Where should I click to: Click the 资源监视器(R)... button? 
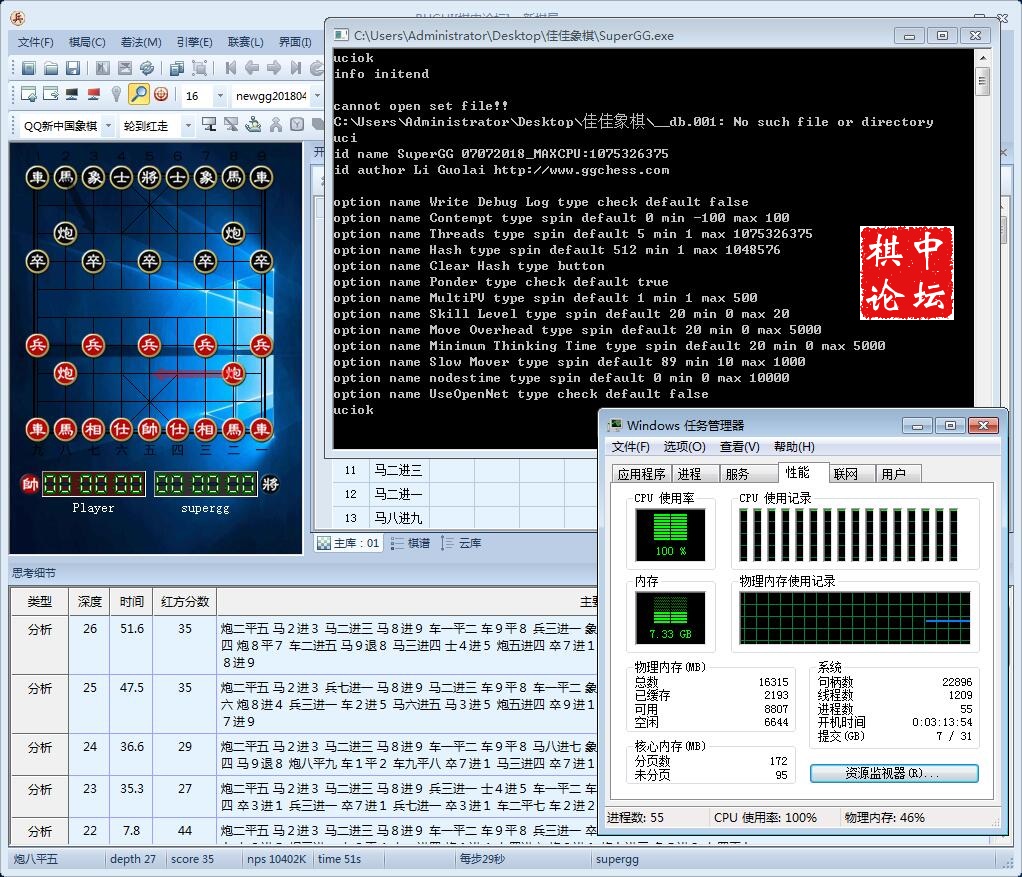click(x=894, y=773)
